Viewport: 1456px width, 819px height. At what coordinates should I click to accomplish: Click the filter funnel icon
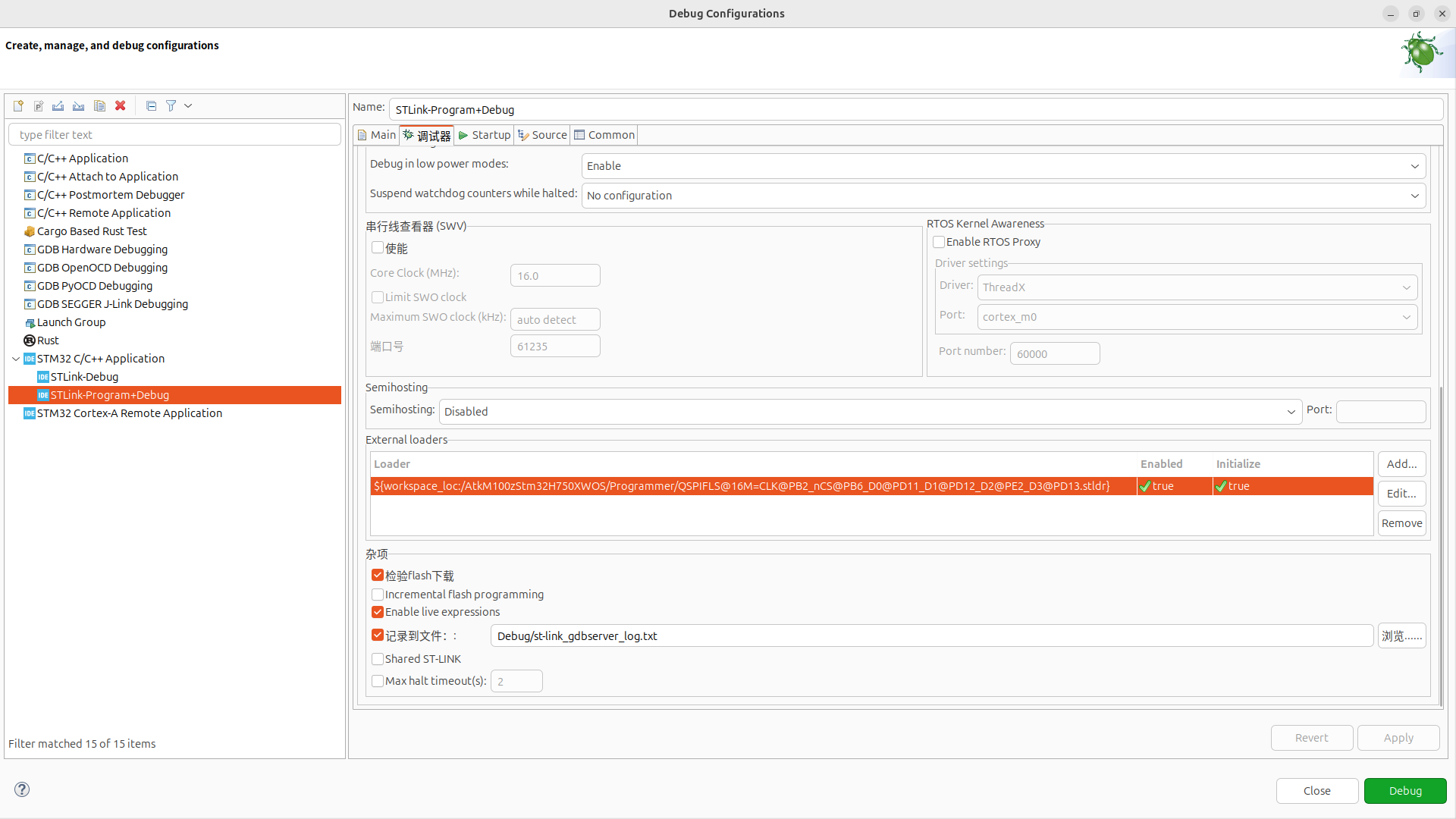tap(171, 106)
